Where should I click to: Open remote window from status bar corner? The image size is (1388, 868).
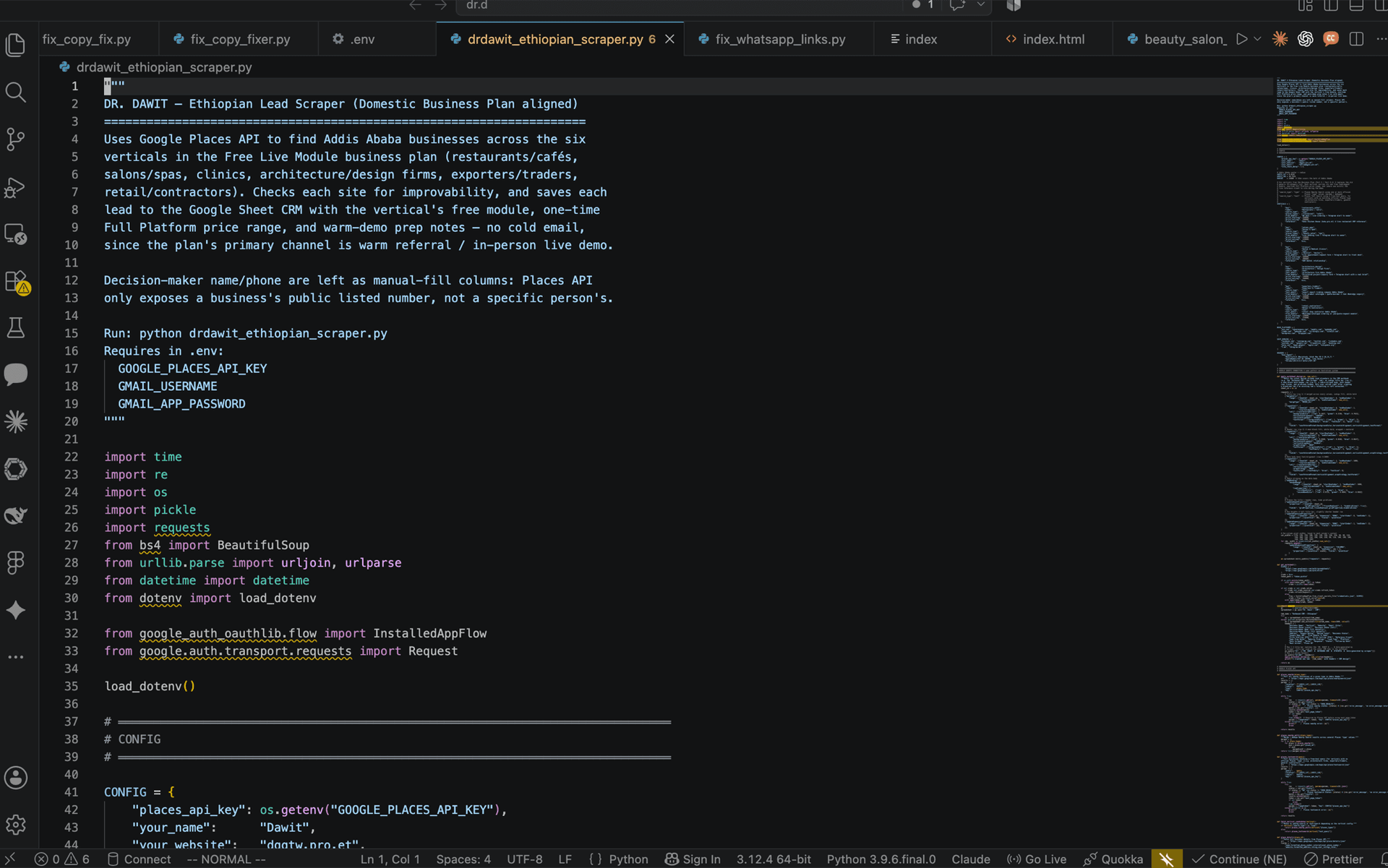click(11, 859)
